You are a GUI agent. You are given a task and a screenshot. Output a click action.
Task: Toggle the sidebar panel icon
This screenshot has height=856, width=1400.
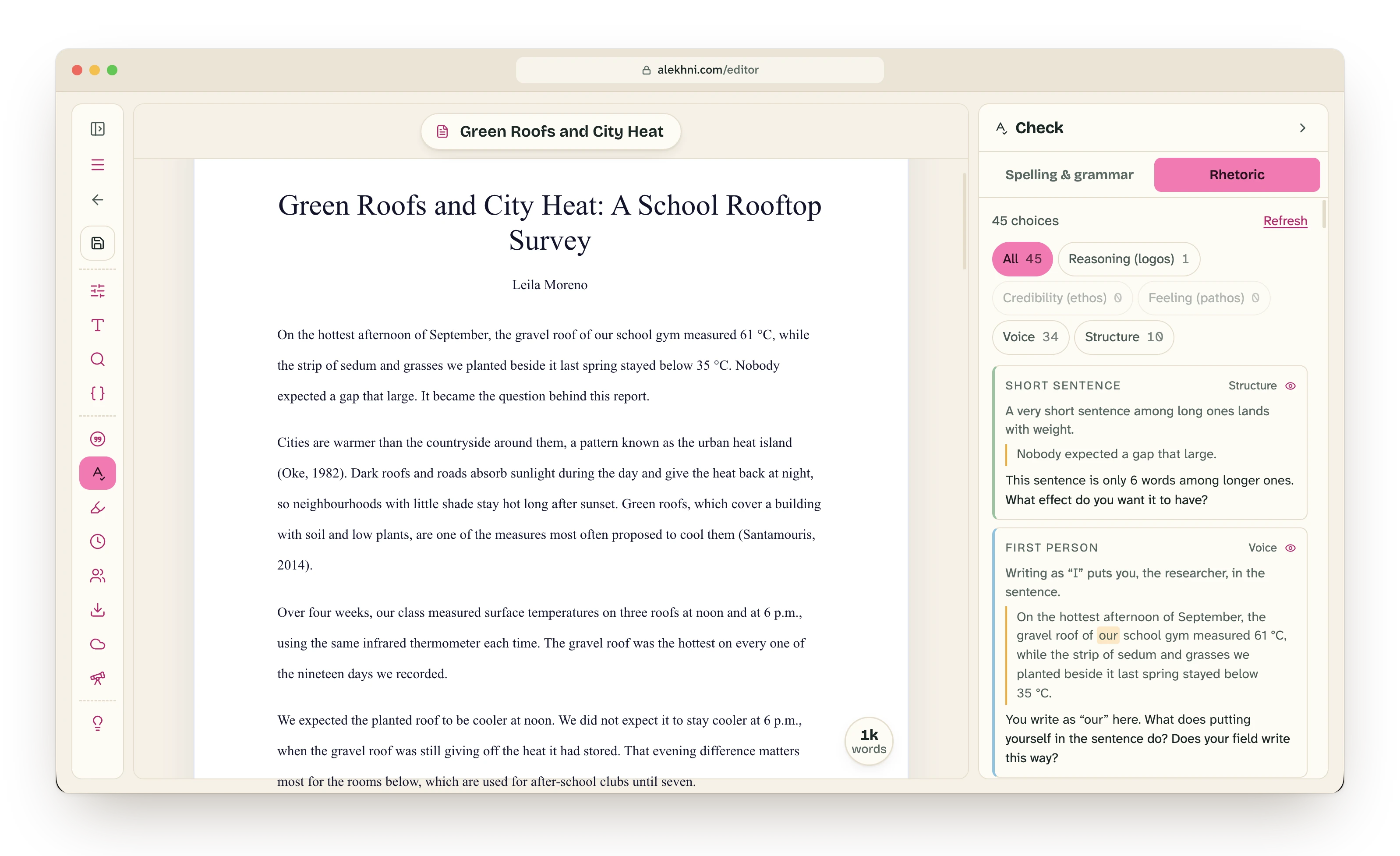(x=98, y=129)
